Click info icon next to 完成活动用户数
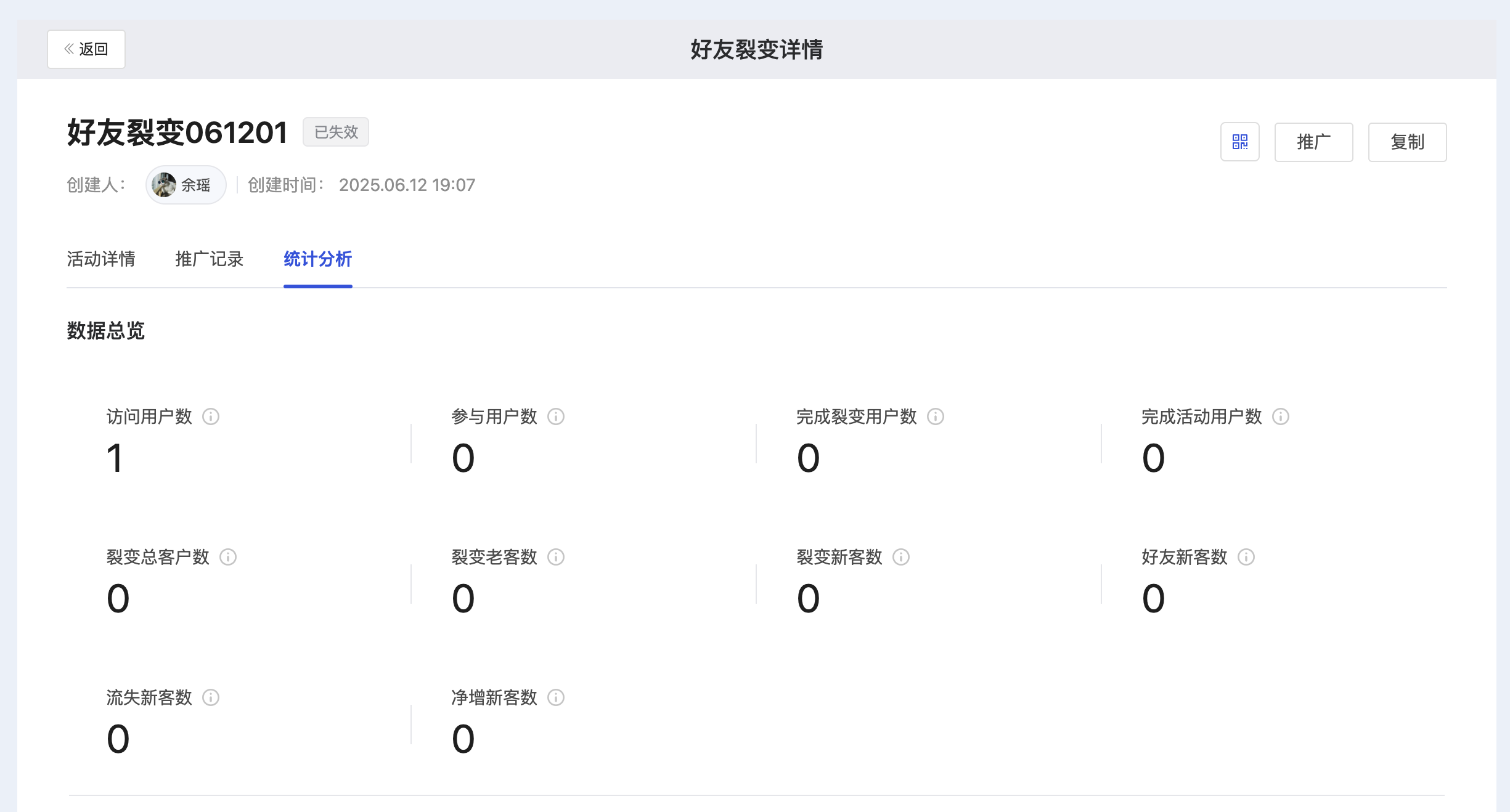The width and height of the screenshot is (1510, 812). pyautogui.click(x=1281, y=417)
